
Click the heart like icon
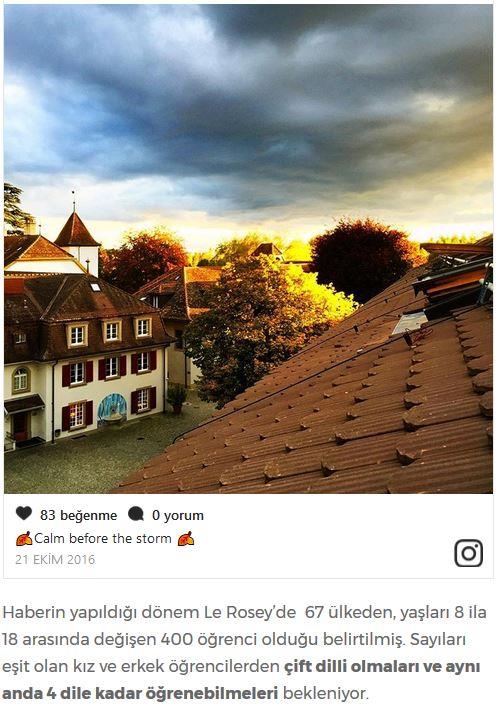pyautogui.click(x=23, y=513)
